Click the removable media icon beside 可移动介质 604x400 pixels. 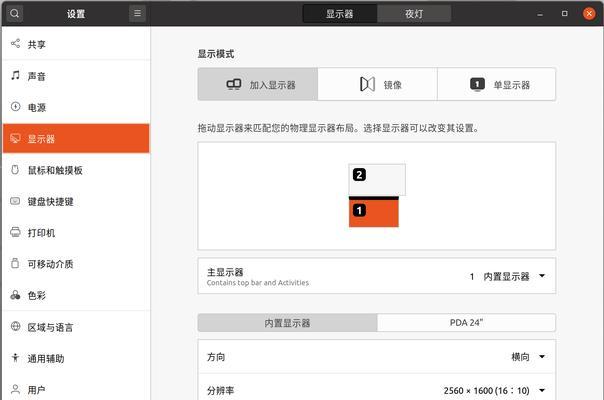coord(15,263)
